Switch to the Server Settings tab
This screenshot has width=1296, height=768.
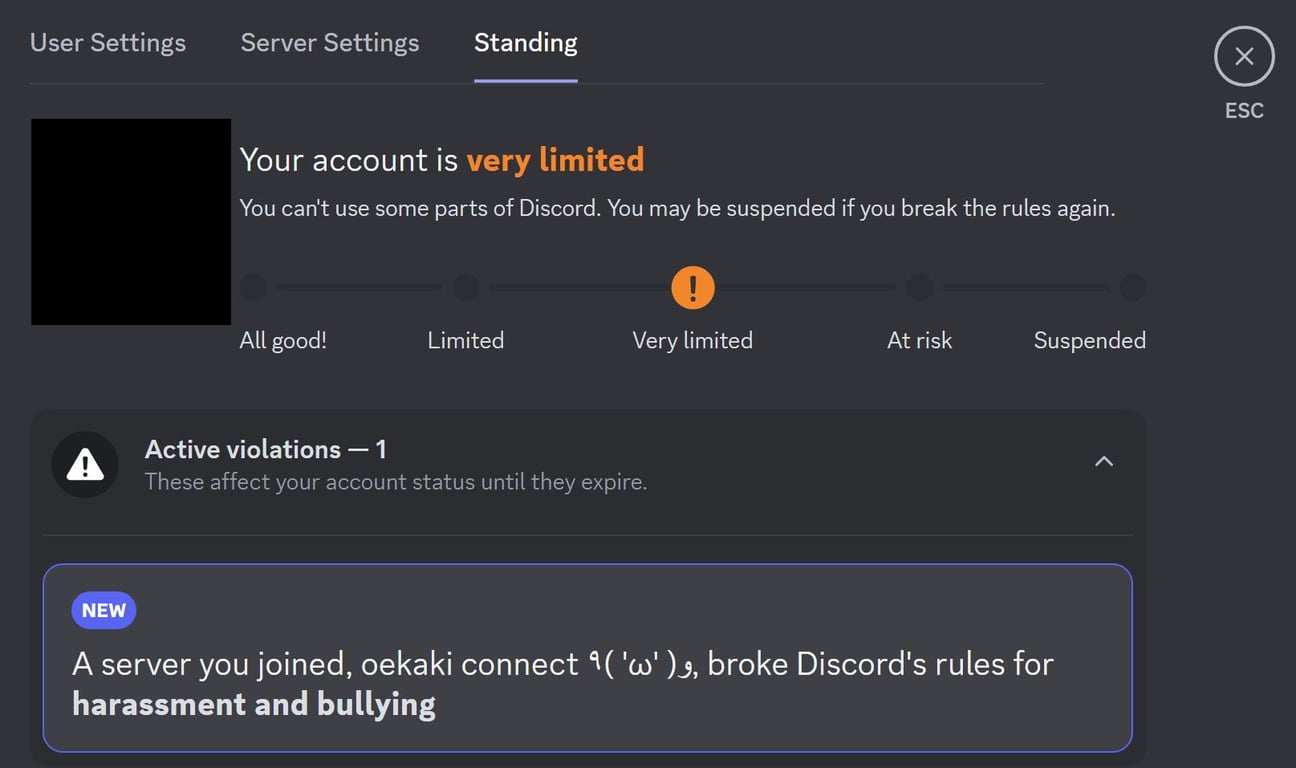click(x=330, y=43)
